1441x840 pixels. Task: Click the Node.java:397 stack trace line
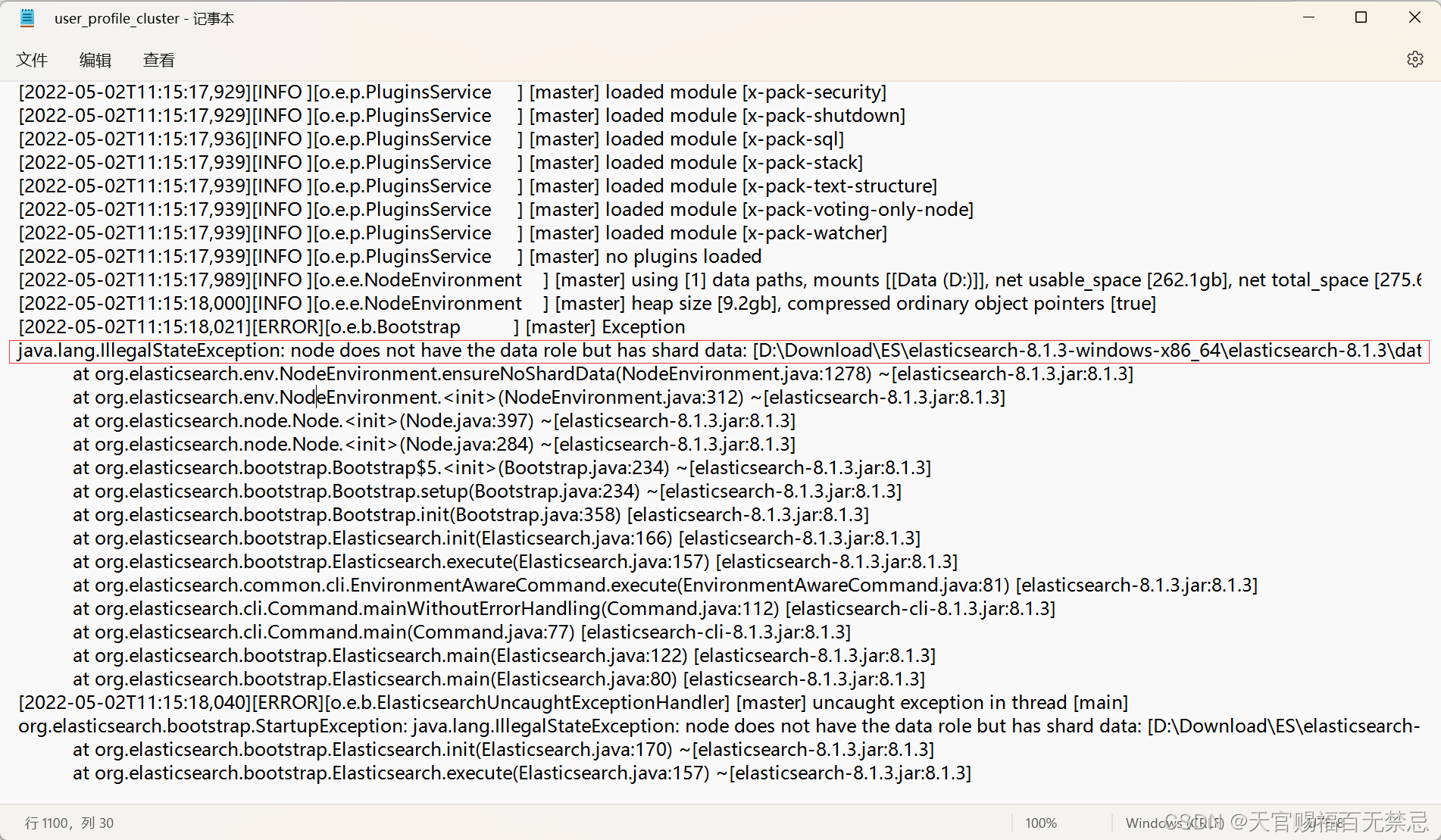coord(434,421)
